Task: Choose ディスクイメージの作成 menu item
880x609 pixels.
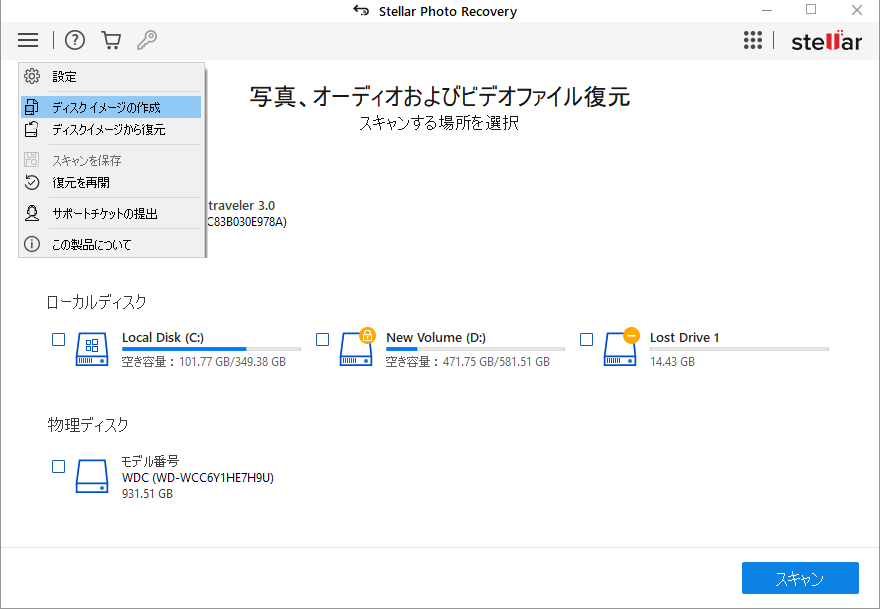Action: coord(111,107)
